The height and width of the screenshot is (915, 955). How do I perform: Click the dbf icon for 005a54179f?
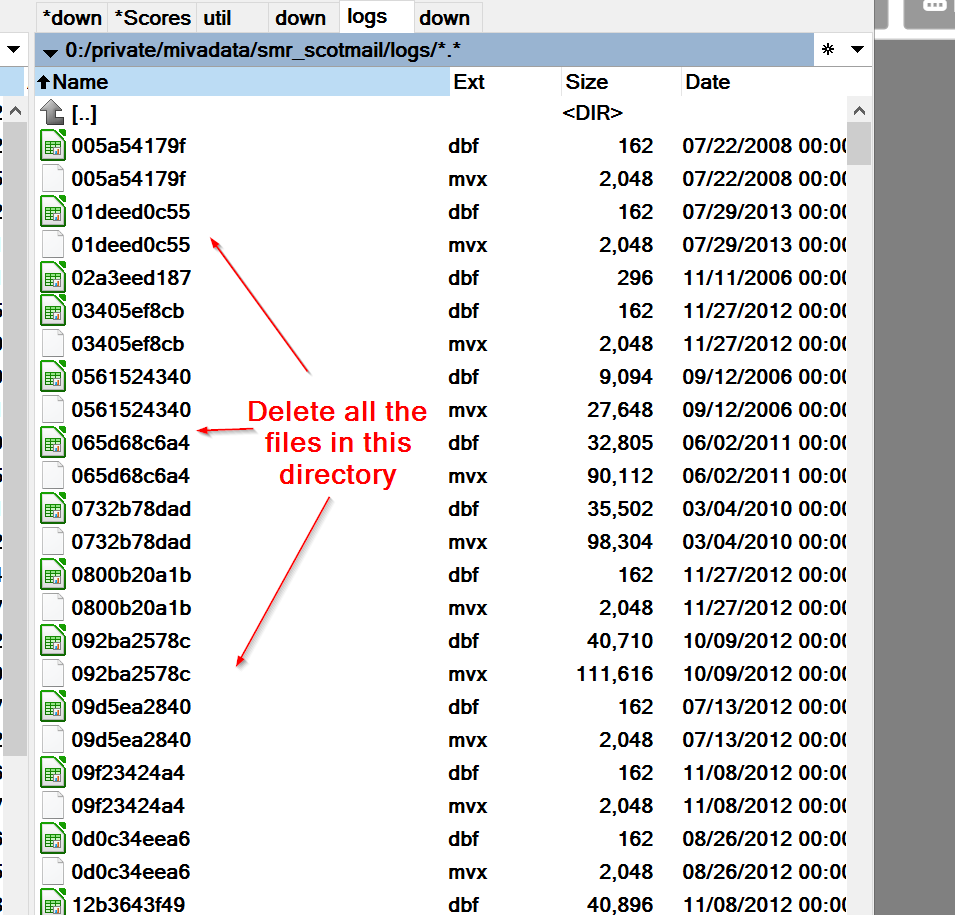click(x=53, y=147)
